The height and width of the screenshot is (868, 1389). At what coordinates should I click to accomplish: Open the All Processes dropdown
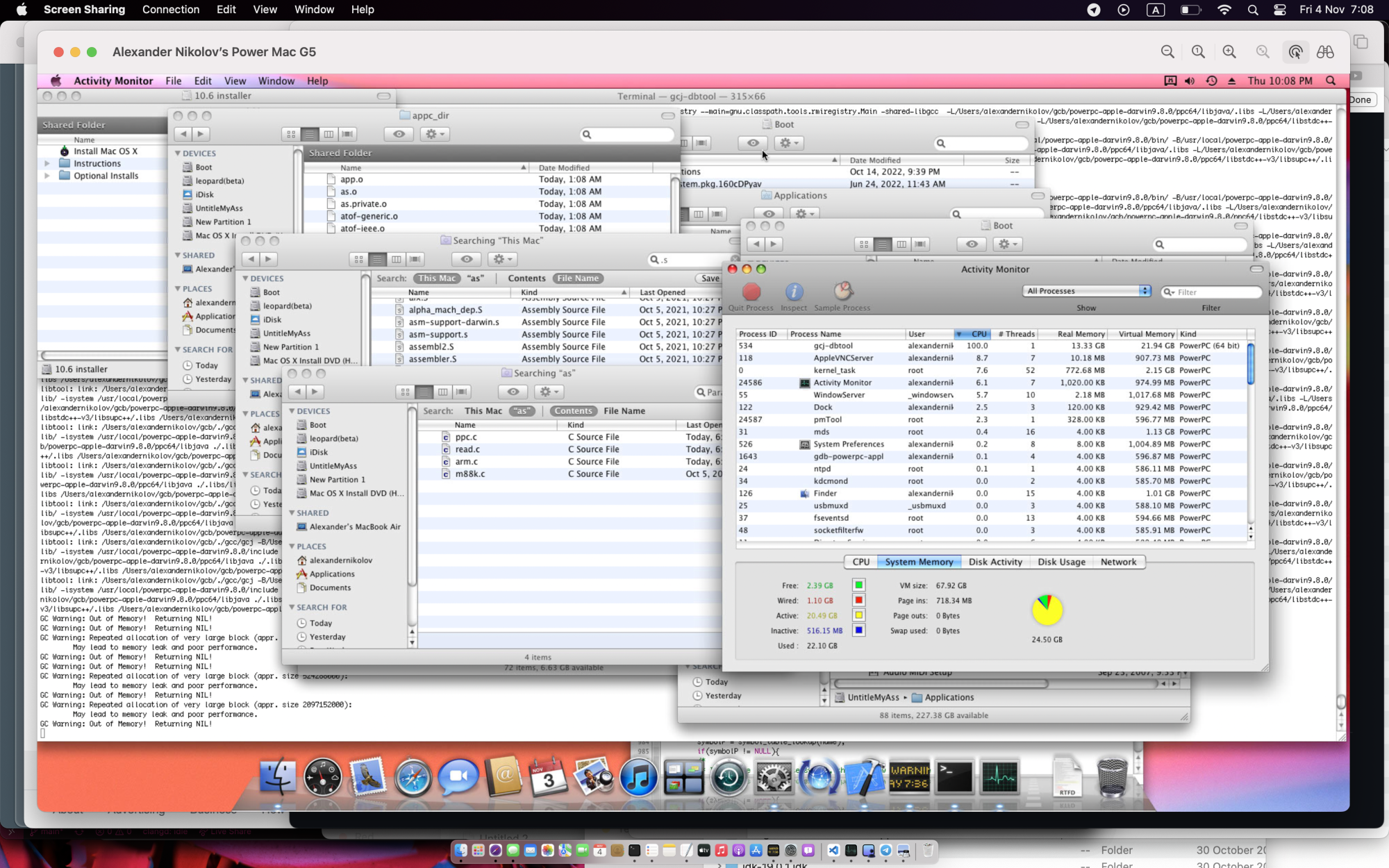click(x=1086, y=291)
